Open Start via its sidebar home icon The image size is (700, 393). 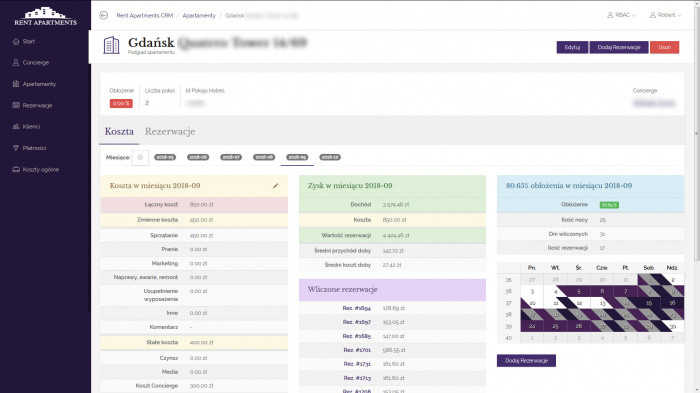(x=16, y=42)
